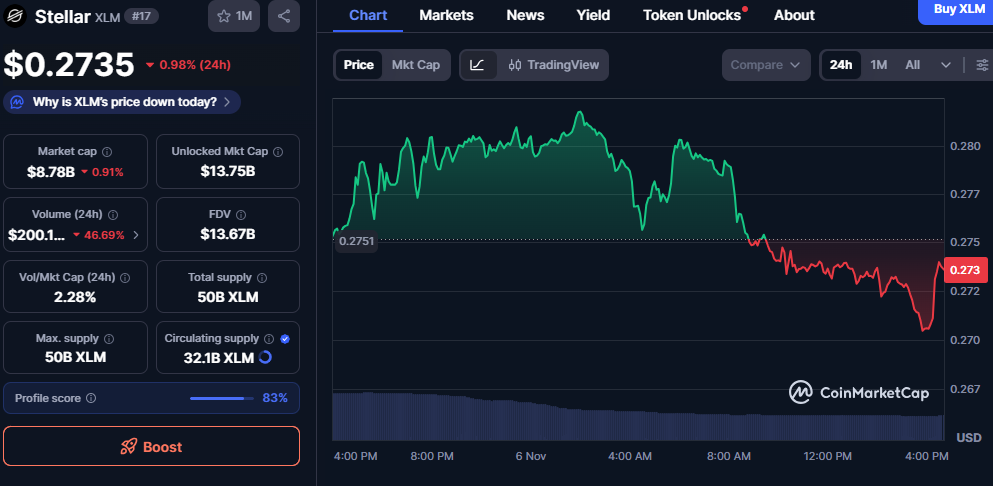
Task: Toggle chart to Price view
Action: [x=358, y=65]
